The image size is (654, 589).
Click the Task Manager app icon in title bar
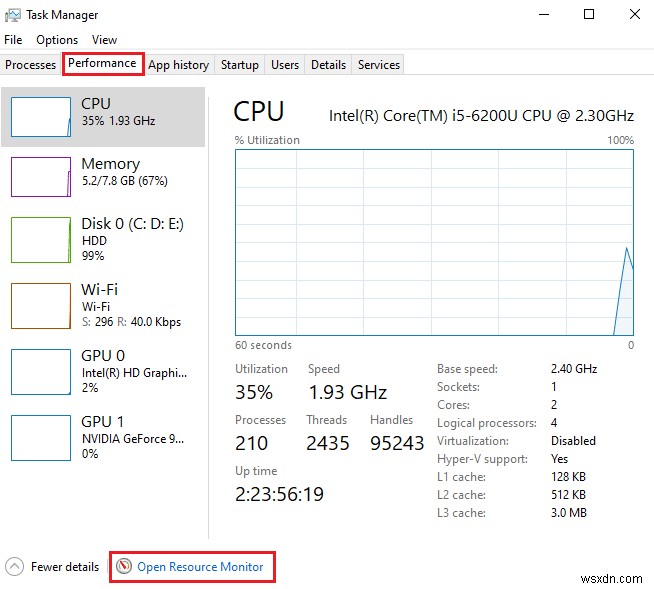point(13,15)
